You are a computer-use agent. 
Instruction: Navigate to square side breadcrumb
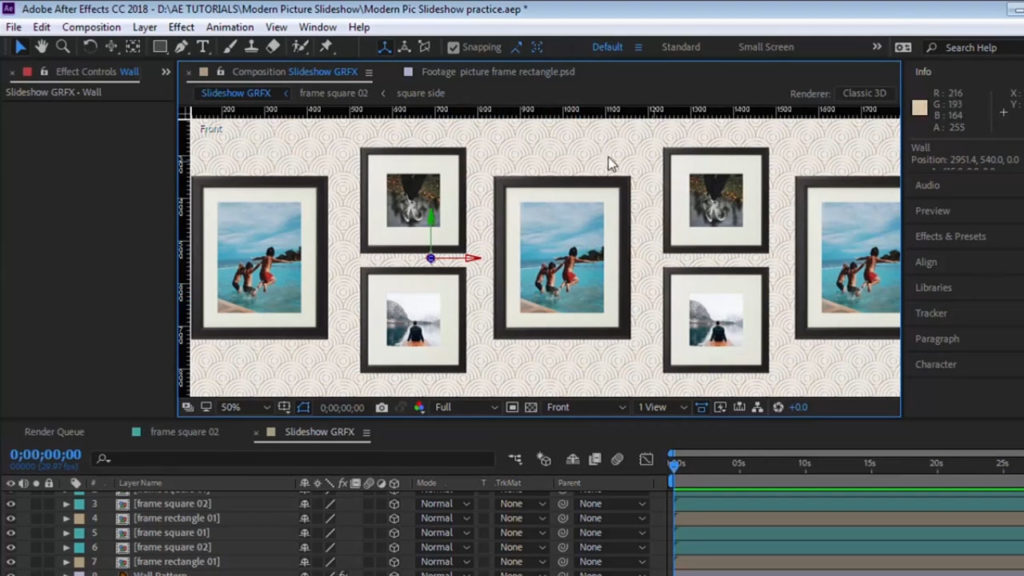[x=421, y=93]
